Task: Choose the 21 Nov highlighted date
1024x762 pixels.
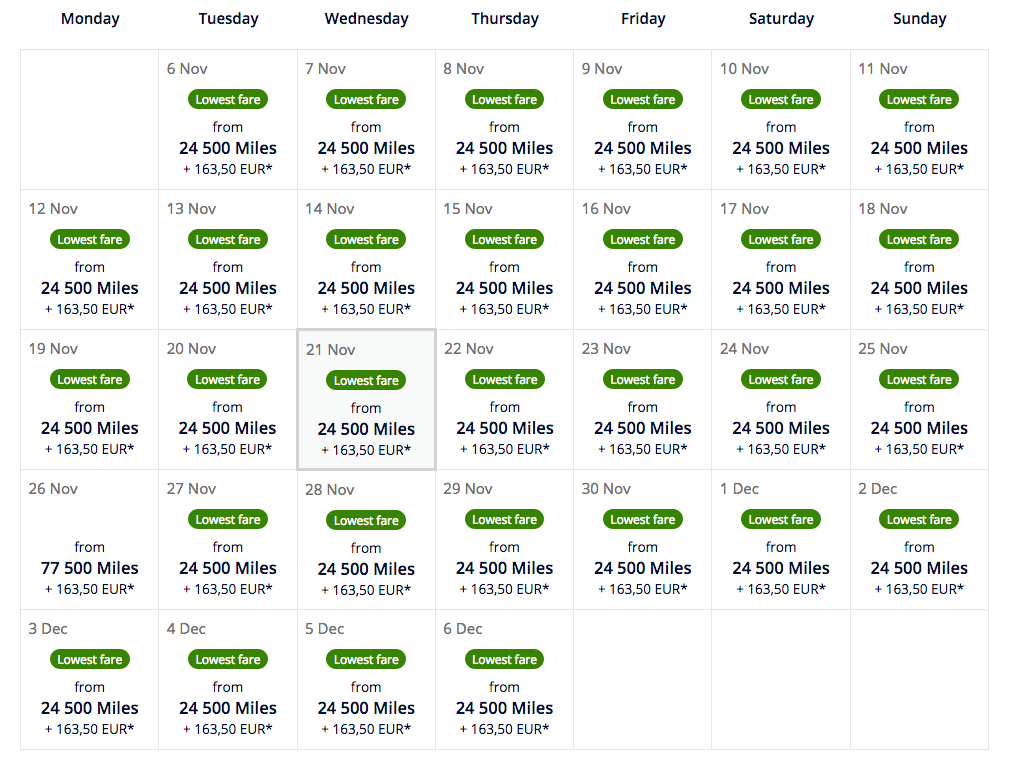Action: pyautogui.click(x=366, y=400)
